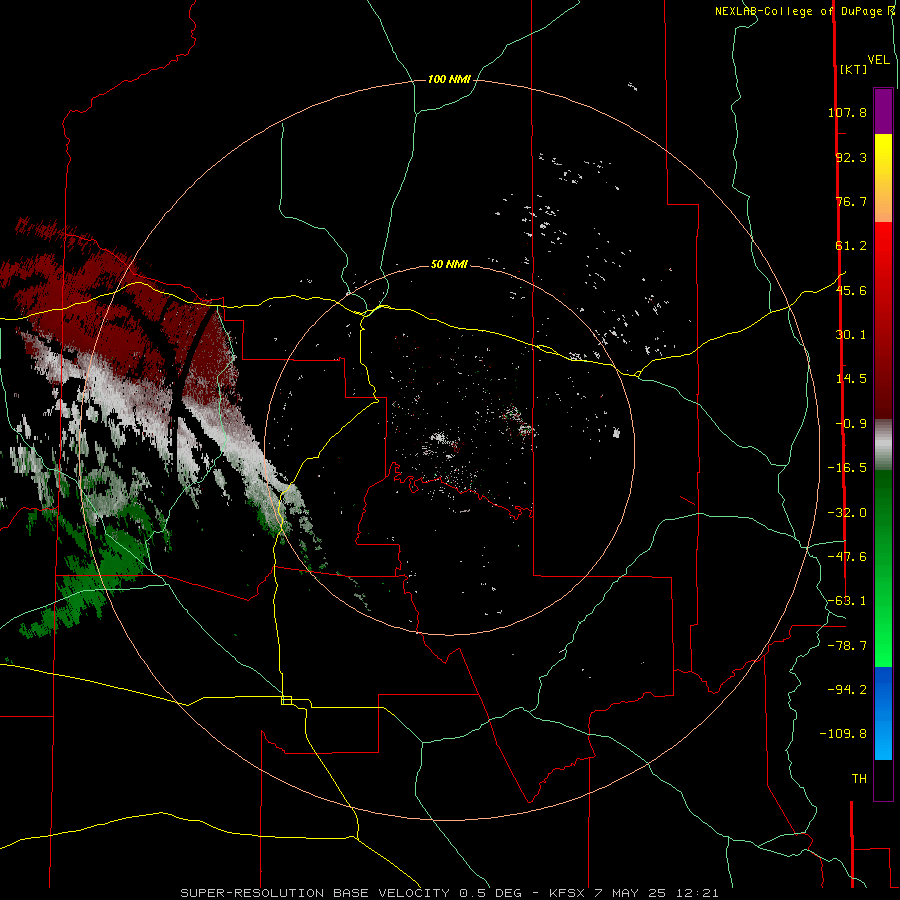The width and height of the screenshot is (900, 900).
Task: Select the -32.0 scale value
Action: coord(847,513)
